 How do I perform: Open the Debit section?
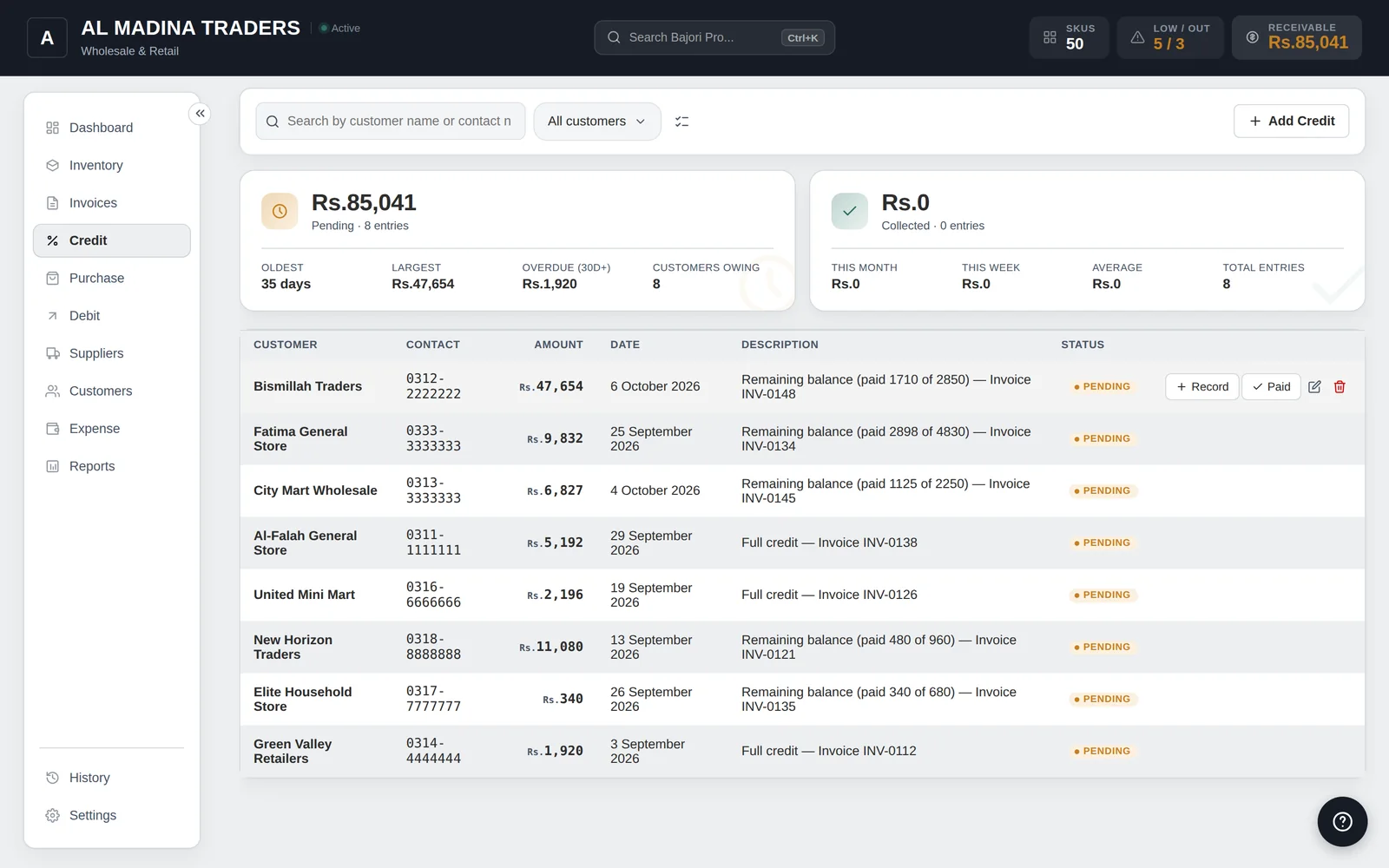pyautogui.click(x=111, y=316)
